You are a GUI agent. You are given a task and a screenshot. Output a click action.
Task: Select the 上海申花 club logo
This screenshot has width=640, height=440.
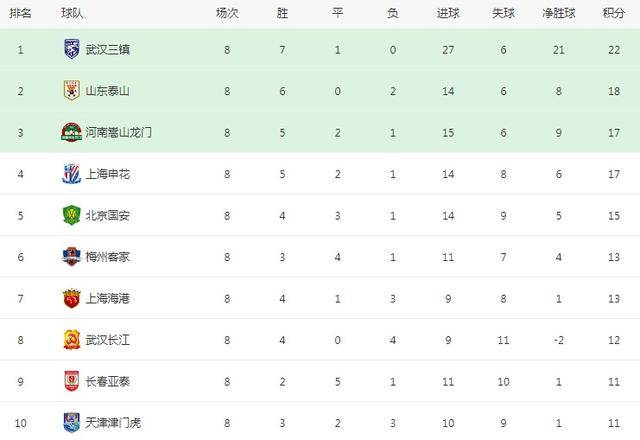[71, 174]
